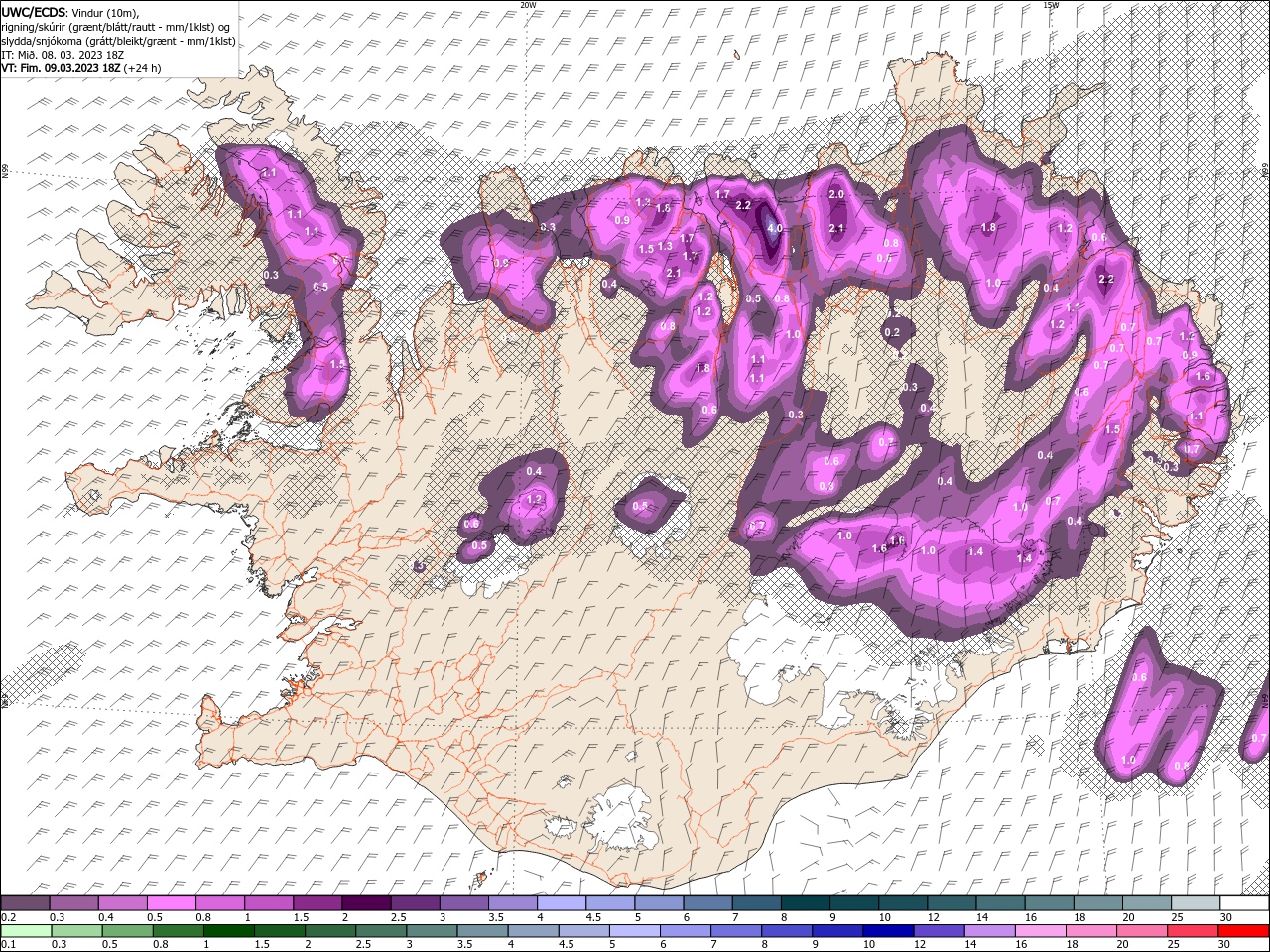Select the dark green 1–1.5 rain legend swatch
Image resolution: width=1270 pixels, height=952 pixels.
229,931
